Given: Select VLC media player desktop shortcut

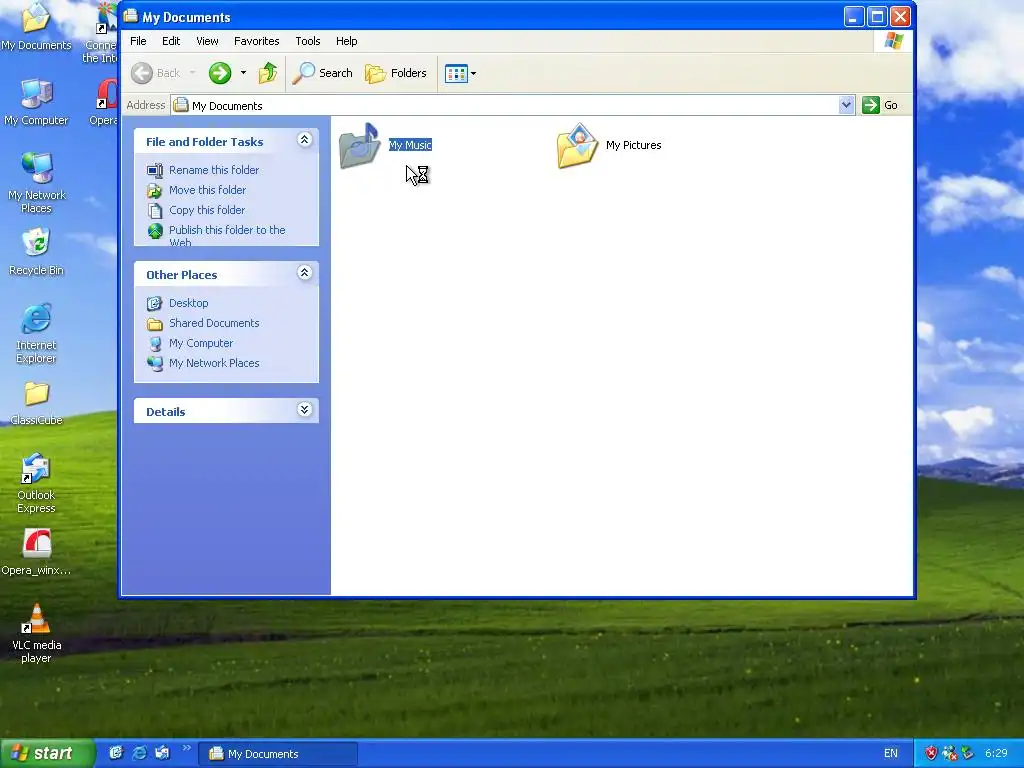Looking at the screenshot, I should pyautogui.click(x=36, y=633).
